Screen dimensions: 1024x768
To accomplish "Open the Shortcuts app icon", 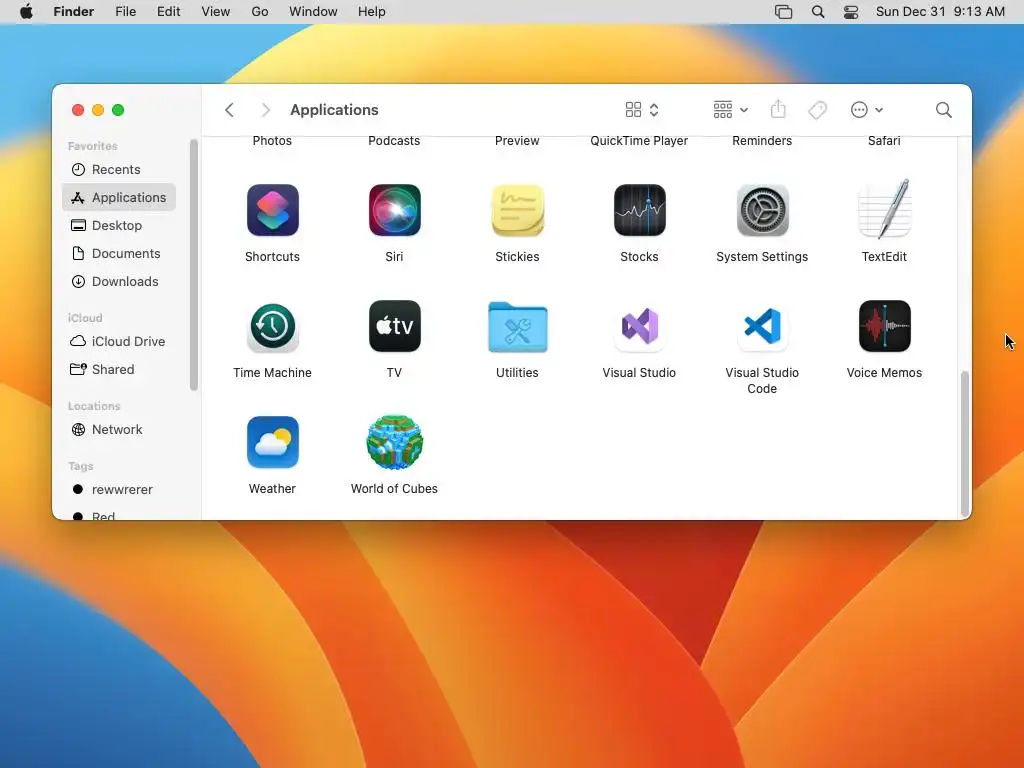I will (272, 210).
